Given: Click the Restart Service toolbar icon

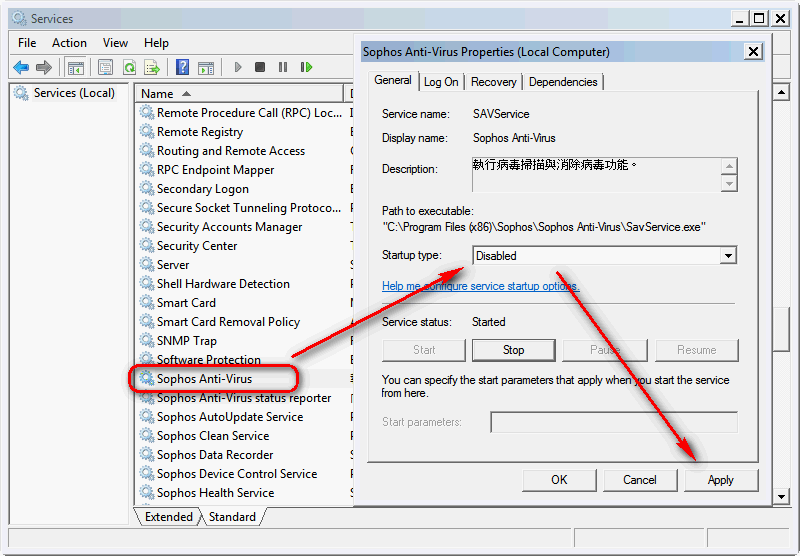Looking at the screenshot, I should 306,67.
